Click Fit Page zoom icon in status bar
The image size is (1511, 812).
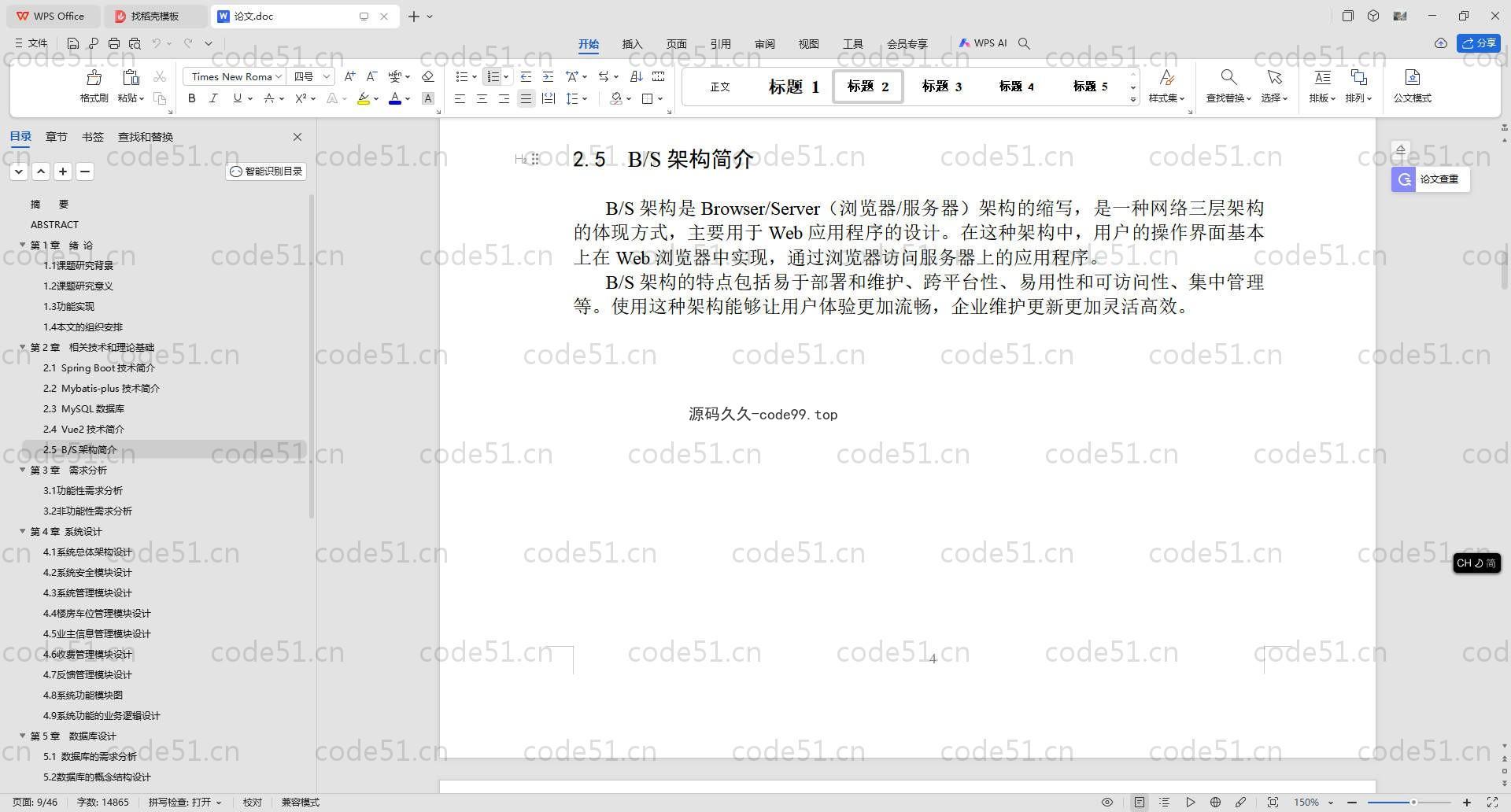click(1273, 802)
